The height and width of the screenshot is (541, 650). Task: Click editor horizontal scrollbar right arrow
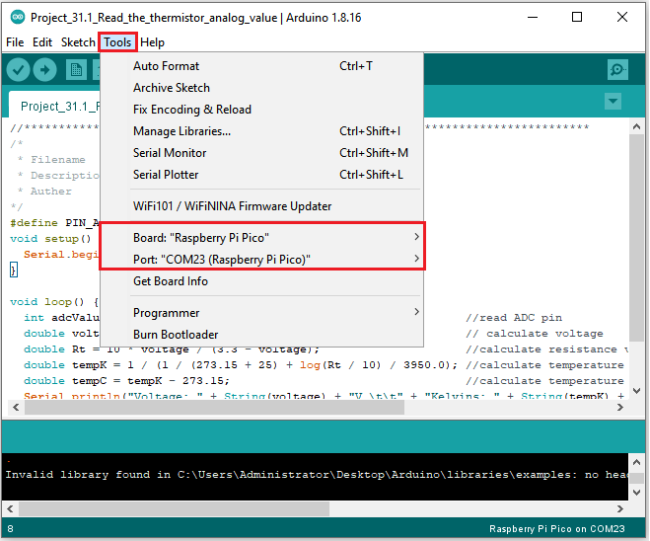tap(620, 408)
